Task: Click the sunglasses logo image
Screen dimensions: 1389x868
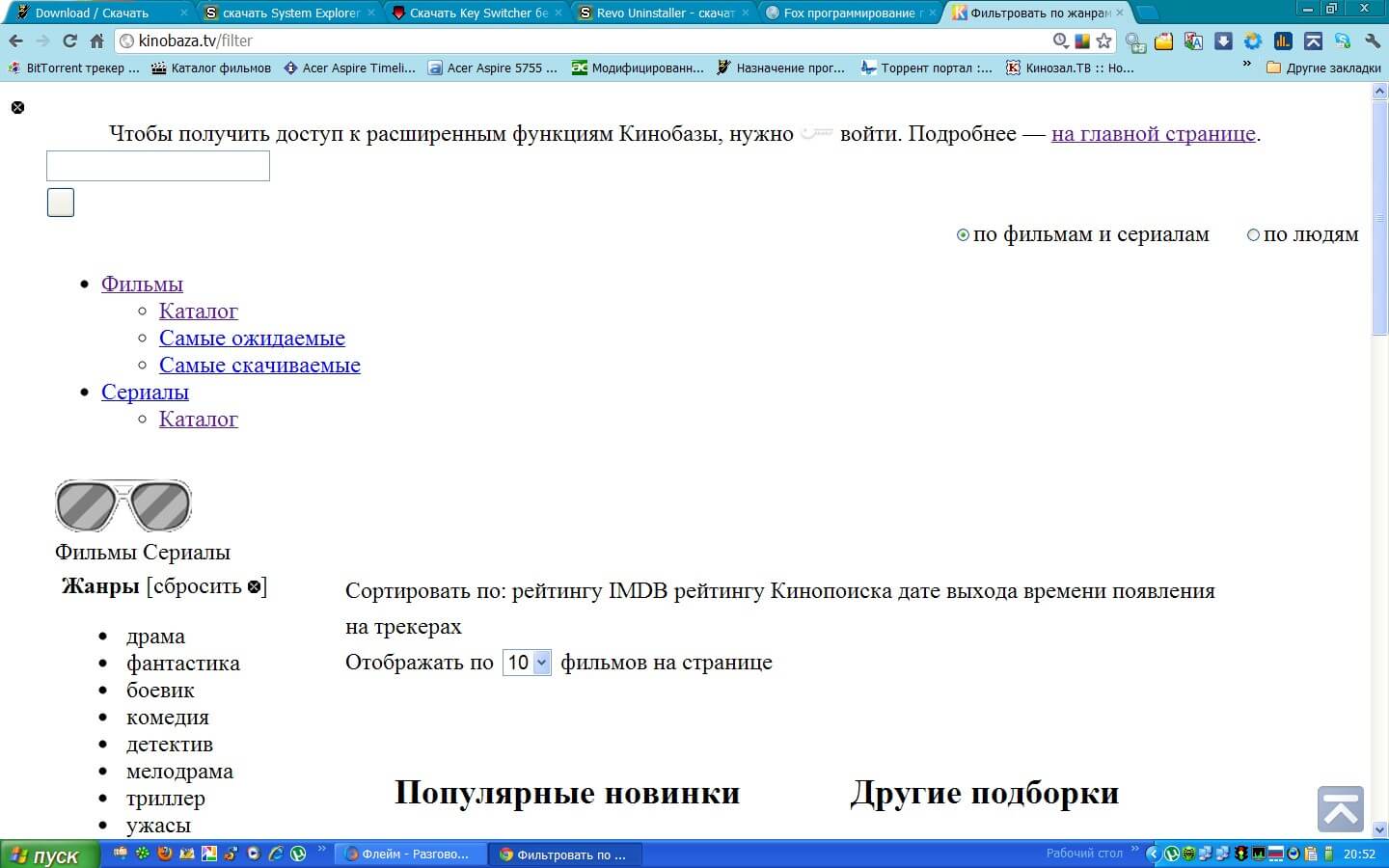Action: click(123, 505)
